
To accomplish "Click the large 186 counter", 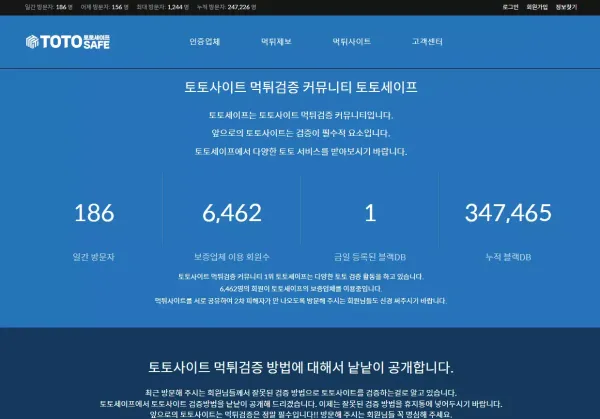I will point(94,213).
